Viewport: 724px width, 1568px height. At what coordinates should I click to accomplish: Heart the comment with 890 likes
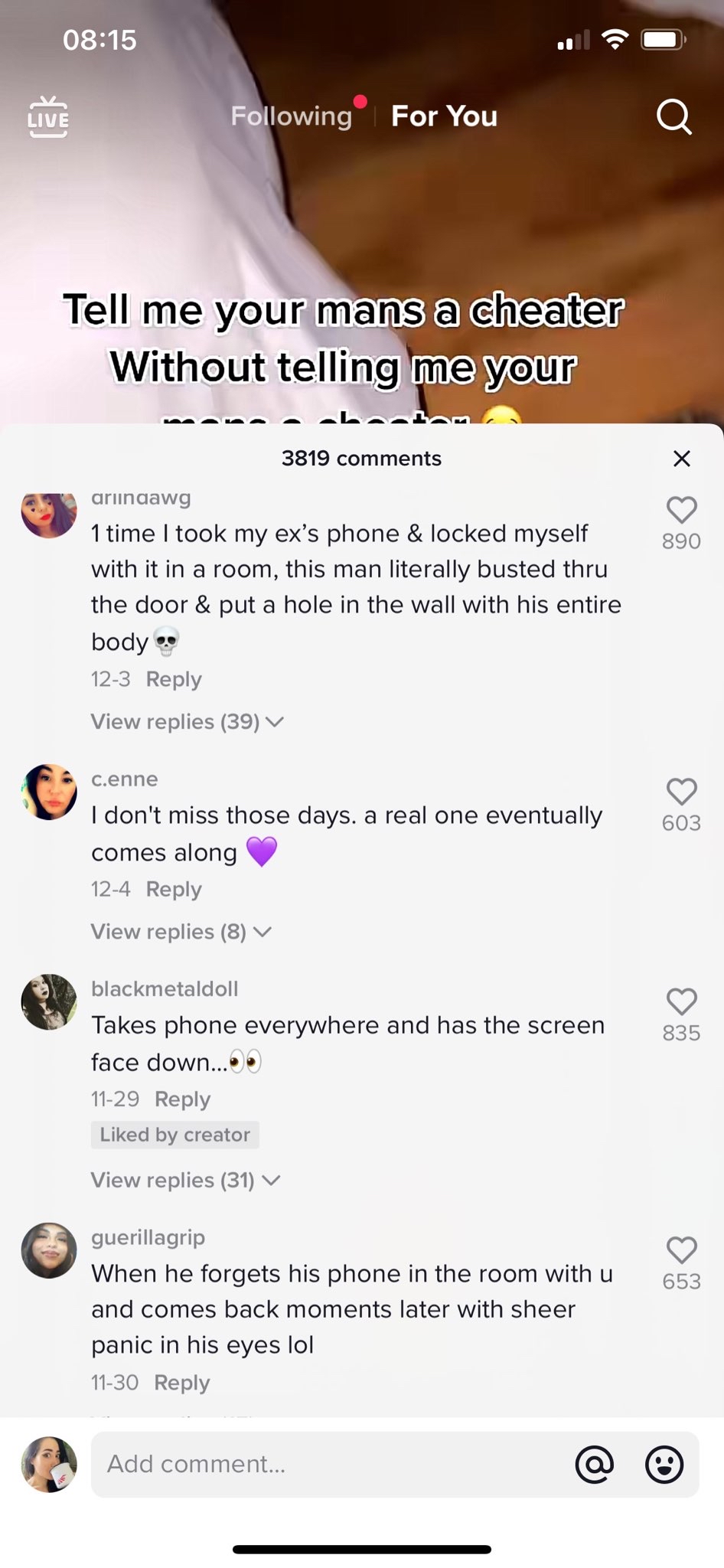click(681, 510)
